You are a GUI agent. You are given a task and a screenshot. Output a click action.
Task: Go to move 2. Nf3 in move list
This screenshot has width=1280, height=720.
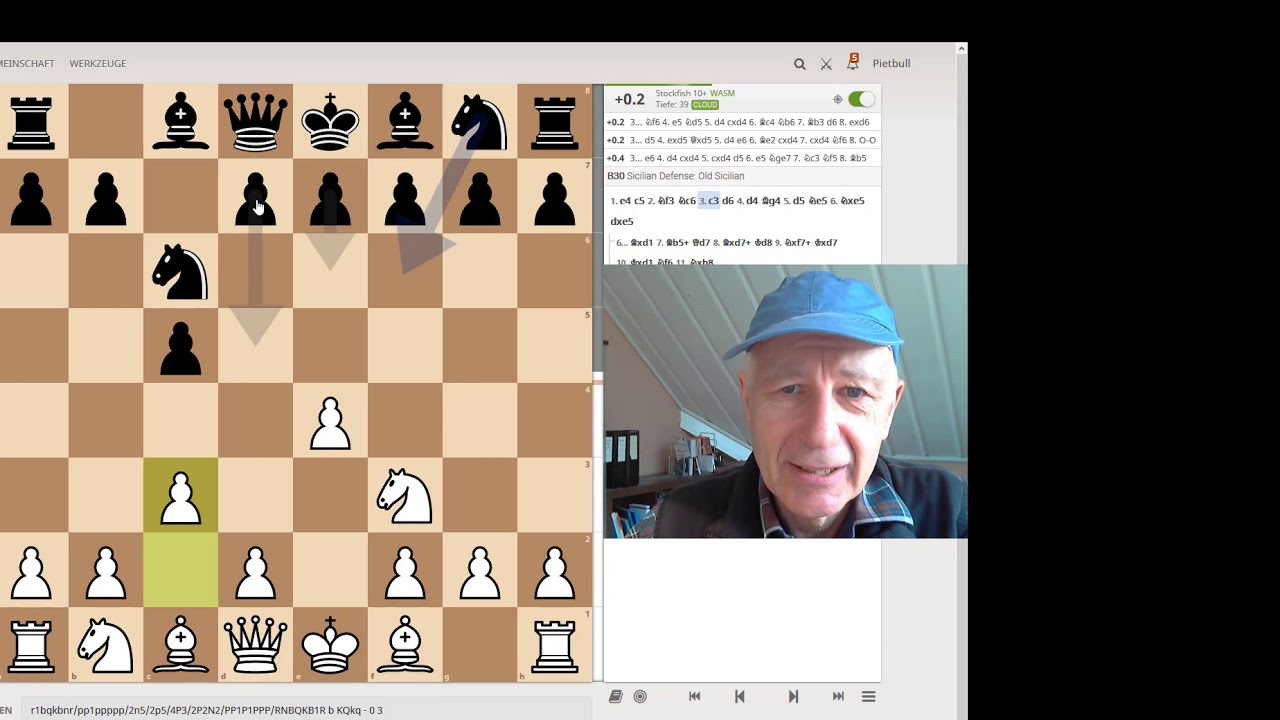coord(666,201)
